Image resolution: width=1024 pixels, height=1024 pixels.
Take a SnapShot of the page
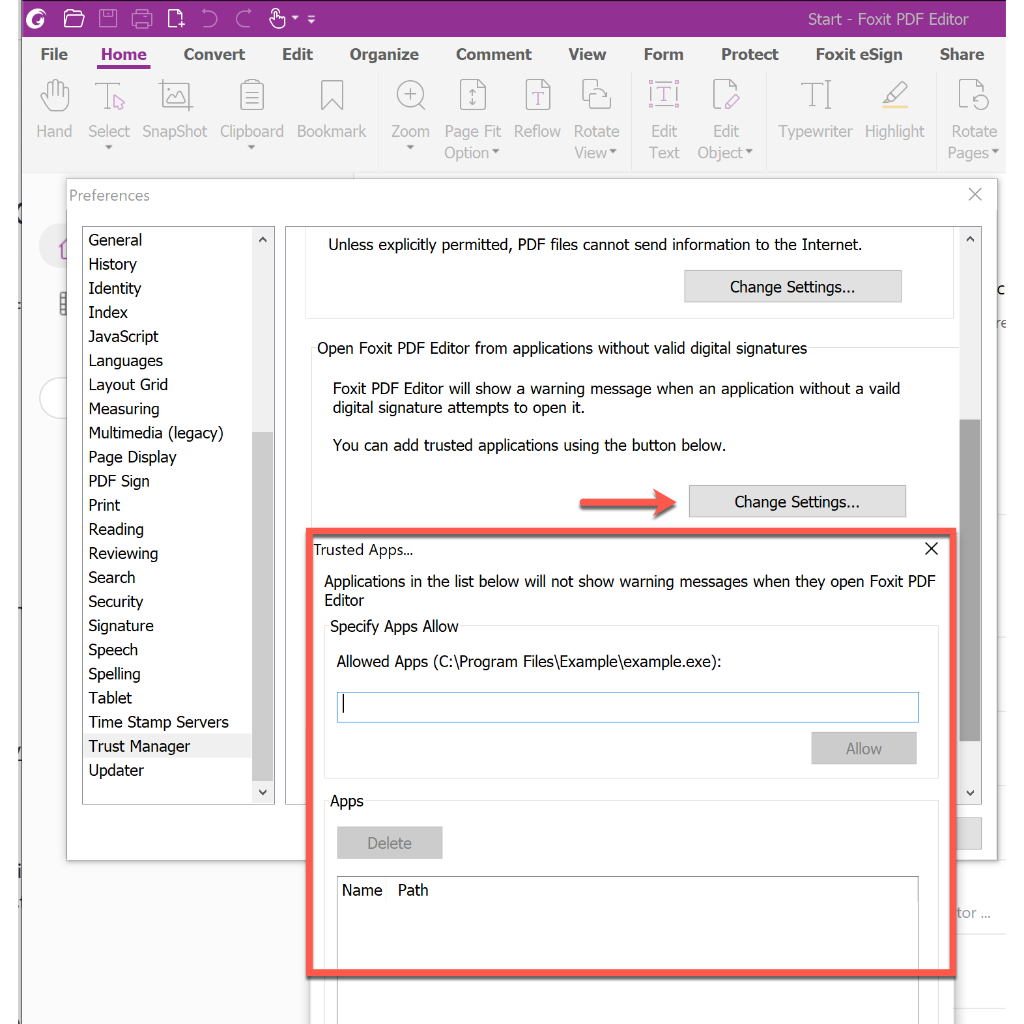[175, 109]
